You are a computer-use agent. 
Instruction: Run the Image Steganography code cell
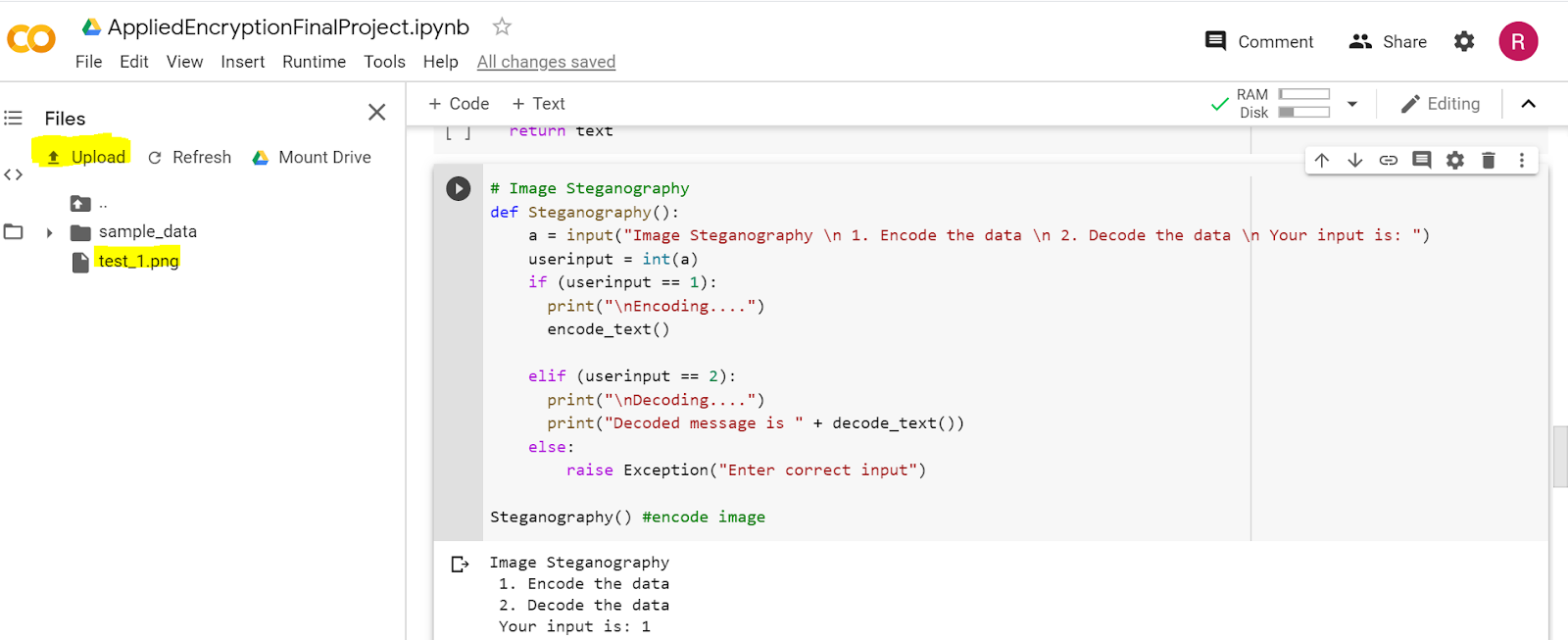tap(458, 188)
